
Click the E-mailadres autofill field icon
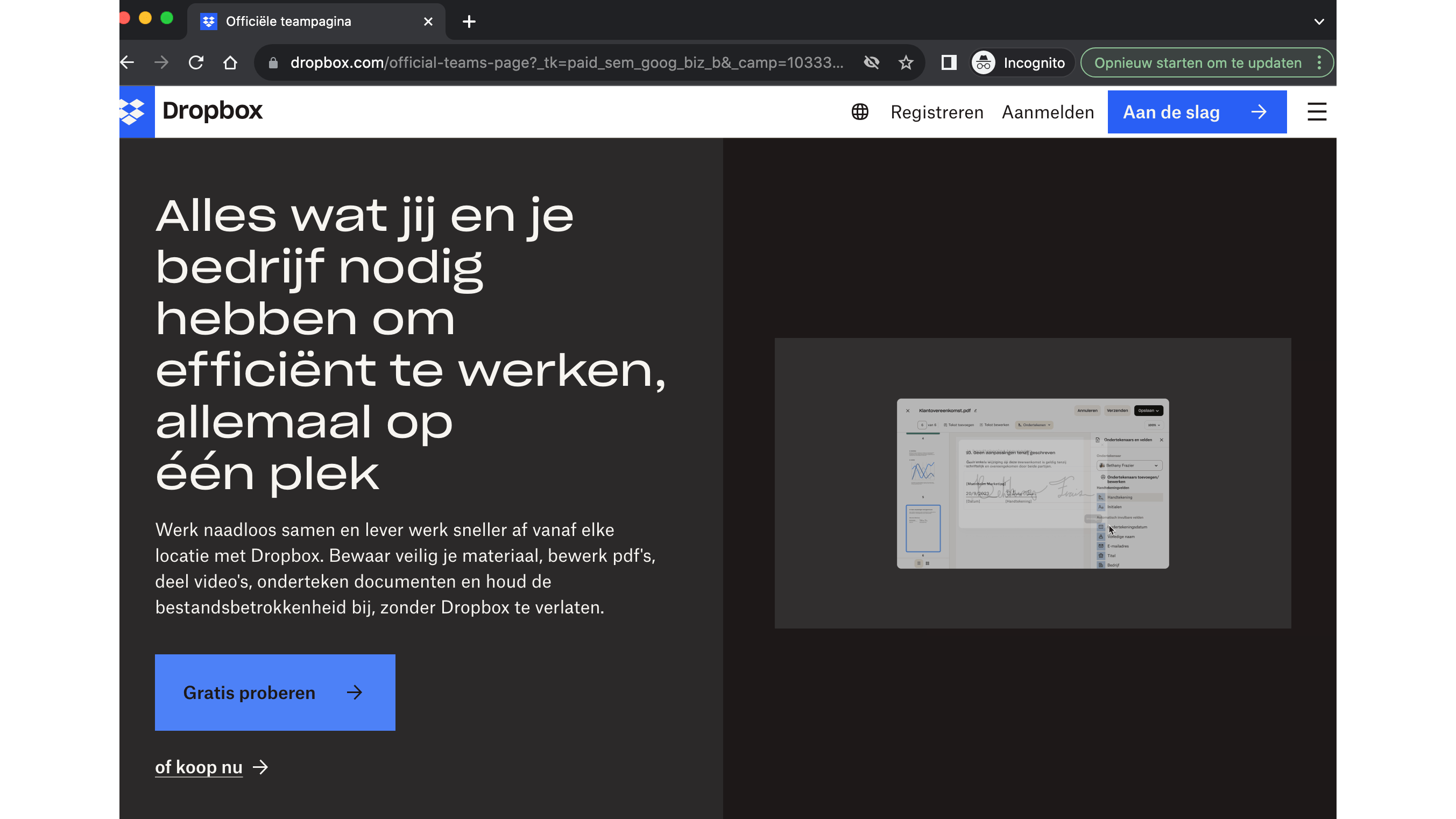[x=1101, y=547]
